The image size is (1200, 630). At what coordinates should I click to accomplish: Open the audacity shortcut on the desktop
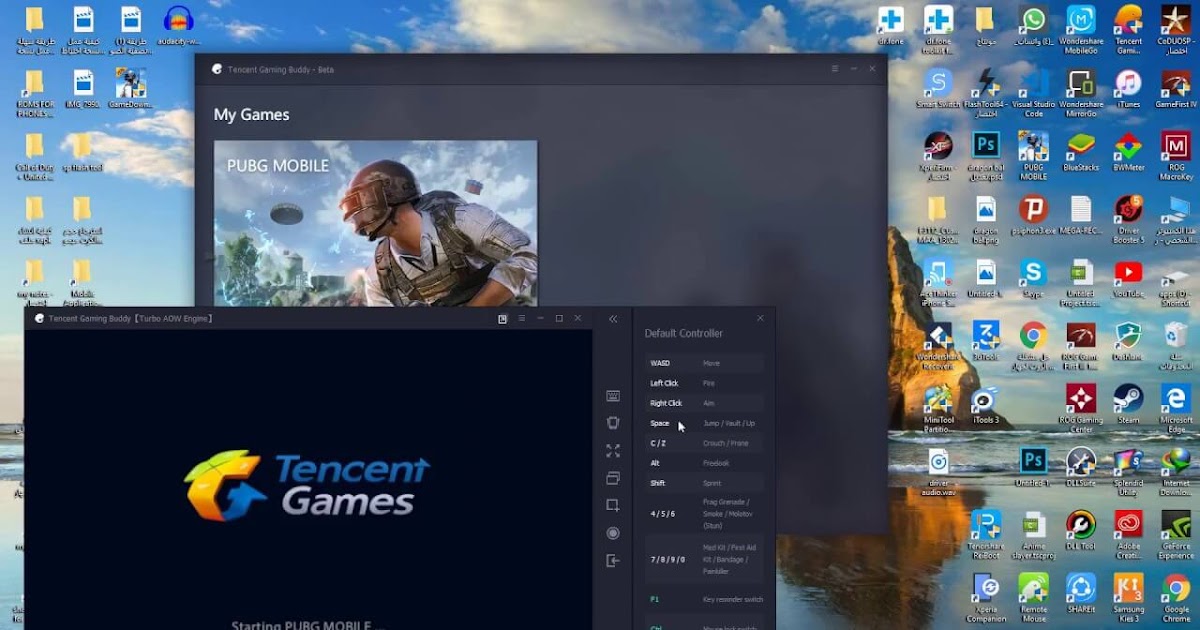tap(178, 26)
